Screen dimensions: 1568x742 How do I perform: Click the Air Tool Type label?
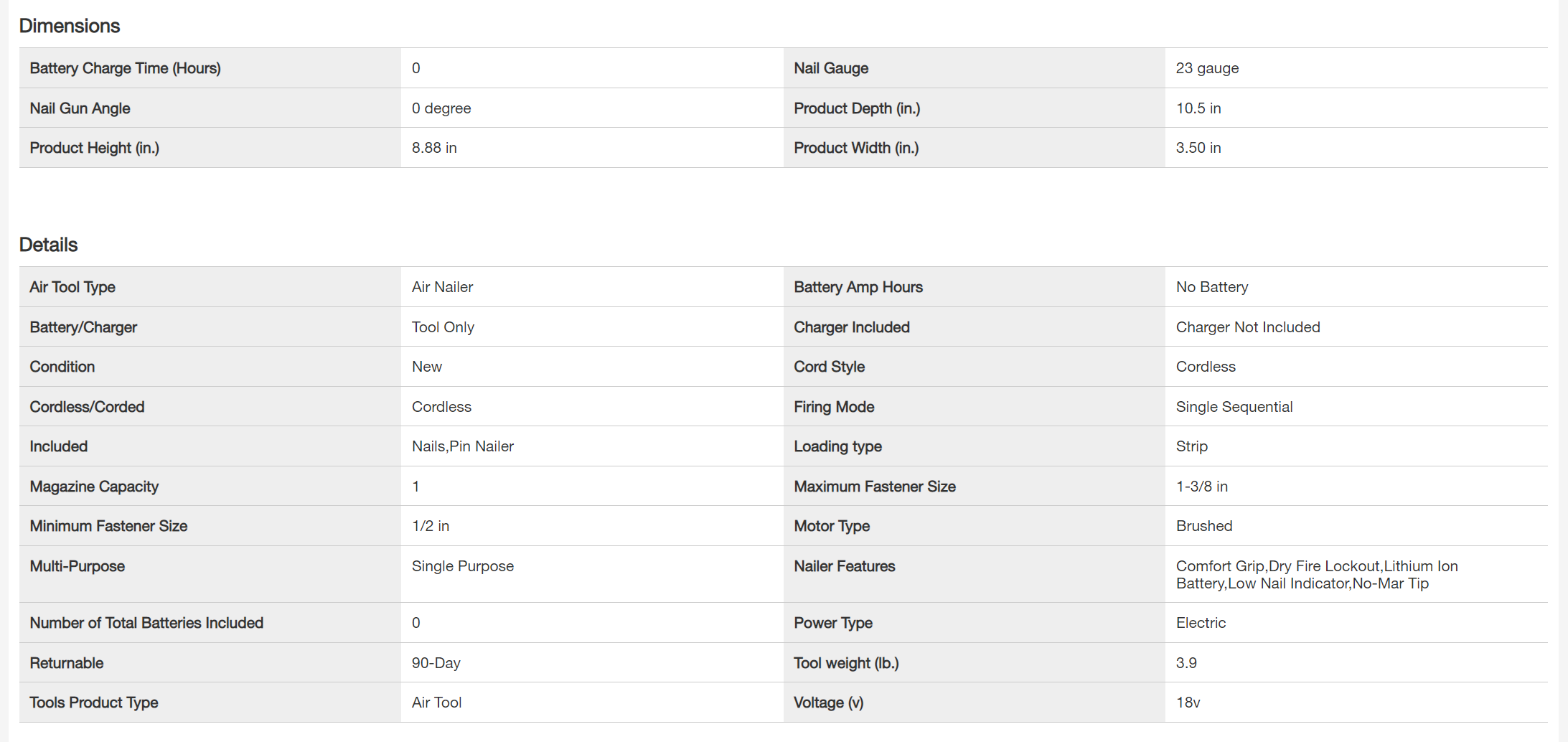click(72, 287)
